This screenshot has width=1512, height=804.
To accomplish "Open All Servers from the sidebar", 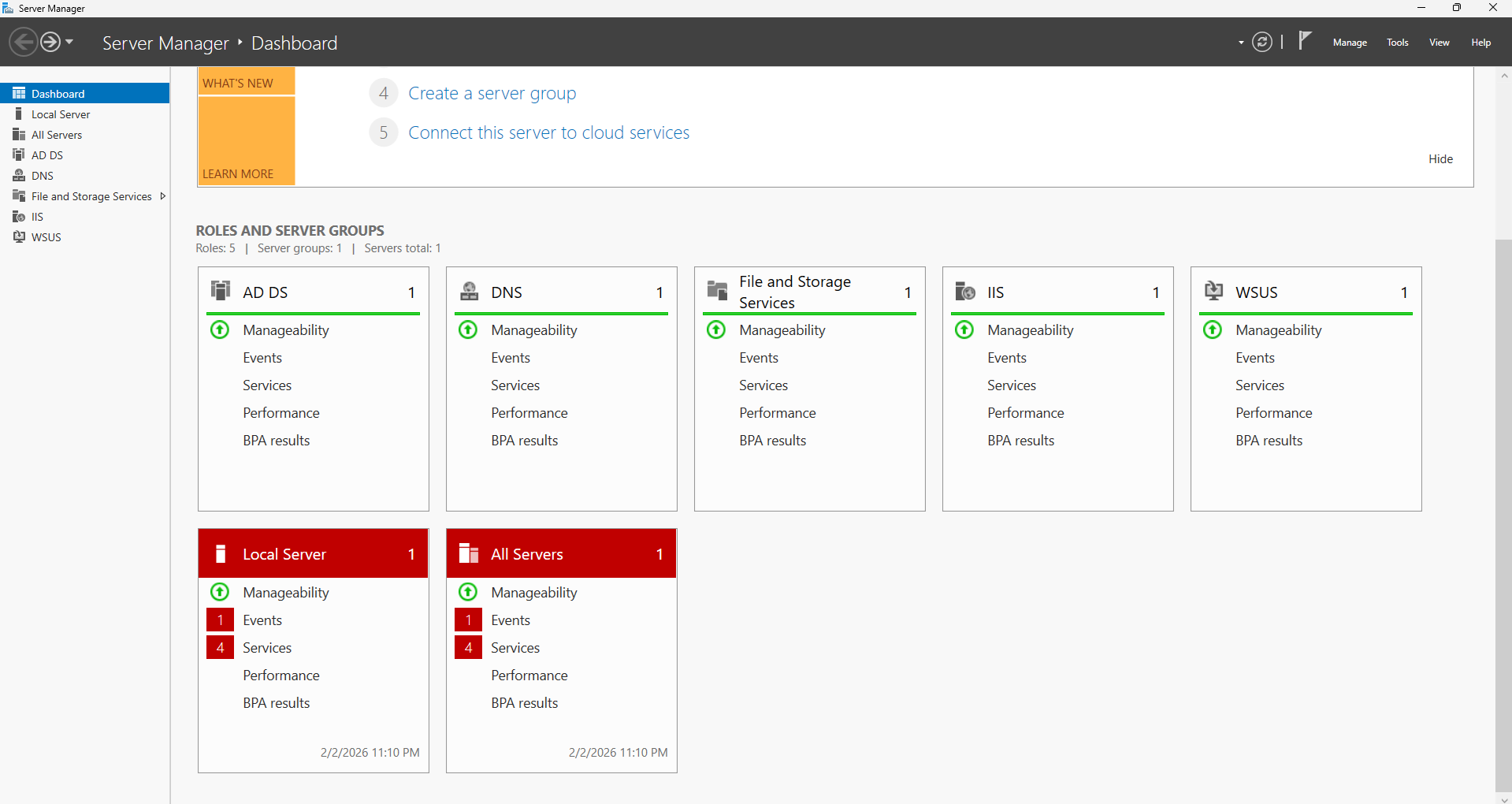I will click(x=56, y=134).
